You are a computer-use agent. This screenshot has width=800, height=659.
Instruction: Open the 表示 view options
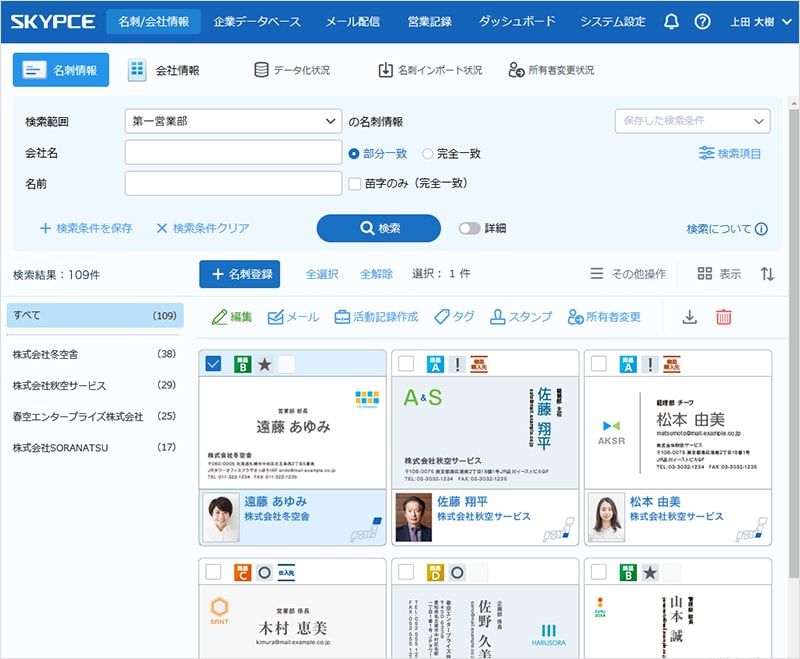point(719,274)
